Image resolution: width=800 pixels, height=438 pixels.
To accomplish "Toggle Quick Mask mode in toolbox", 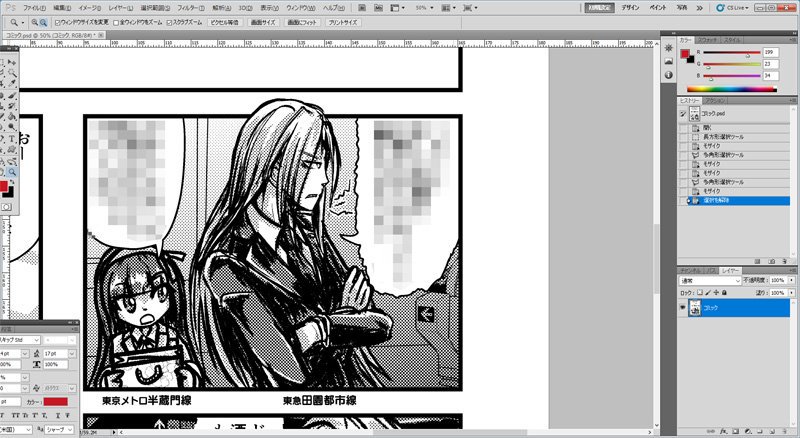I will (x=6, y=207).
